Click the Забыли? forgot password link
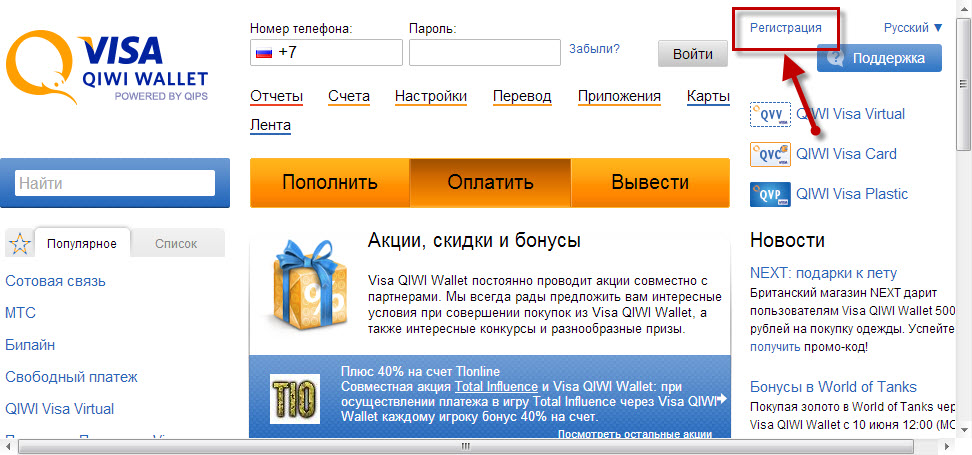The height and width of the screenshot is (455, 972). [594, 48]
